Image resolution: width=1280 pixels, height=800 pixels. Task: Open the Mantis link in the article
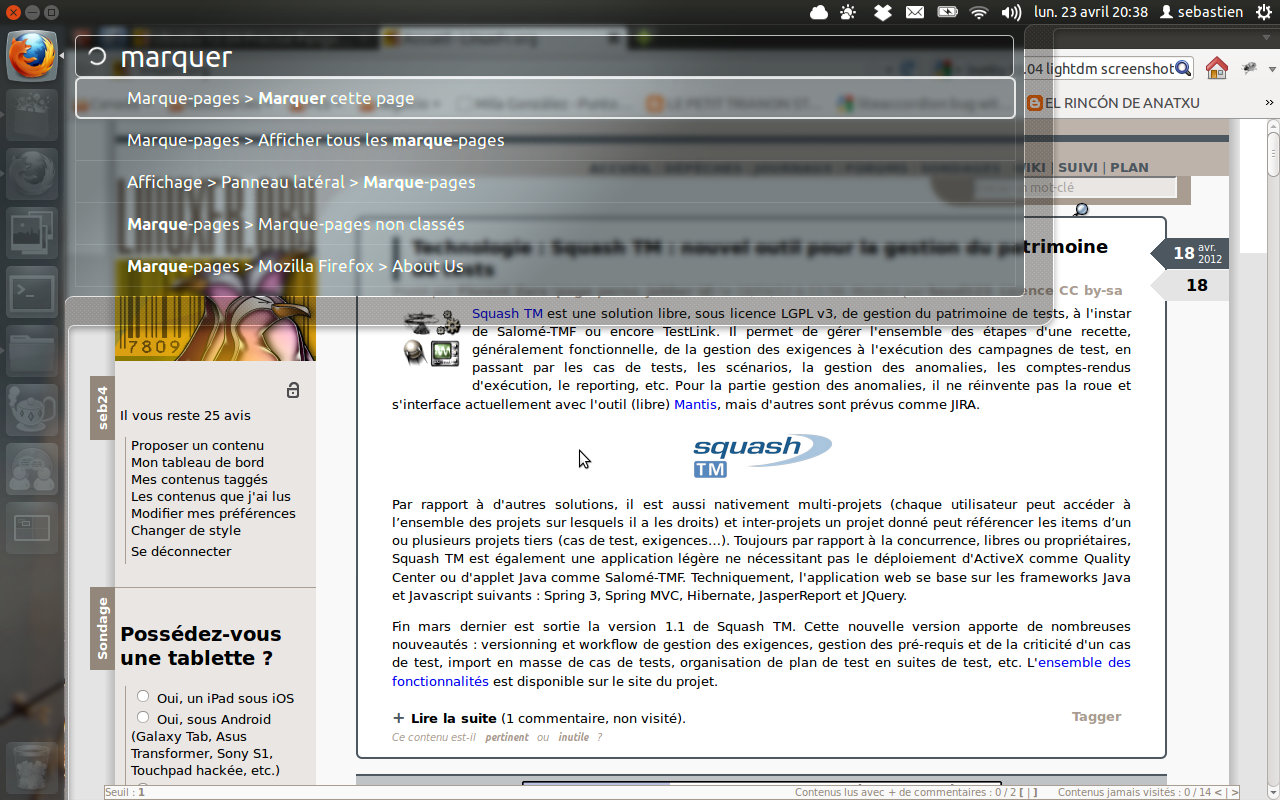coord(694,405)
